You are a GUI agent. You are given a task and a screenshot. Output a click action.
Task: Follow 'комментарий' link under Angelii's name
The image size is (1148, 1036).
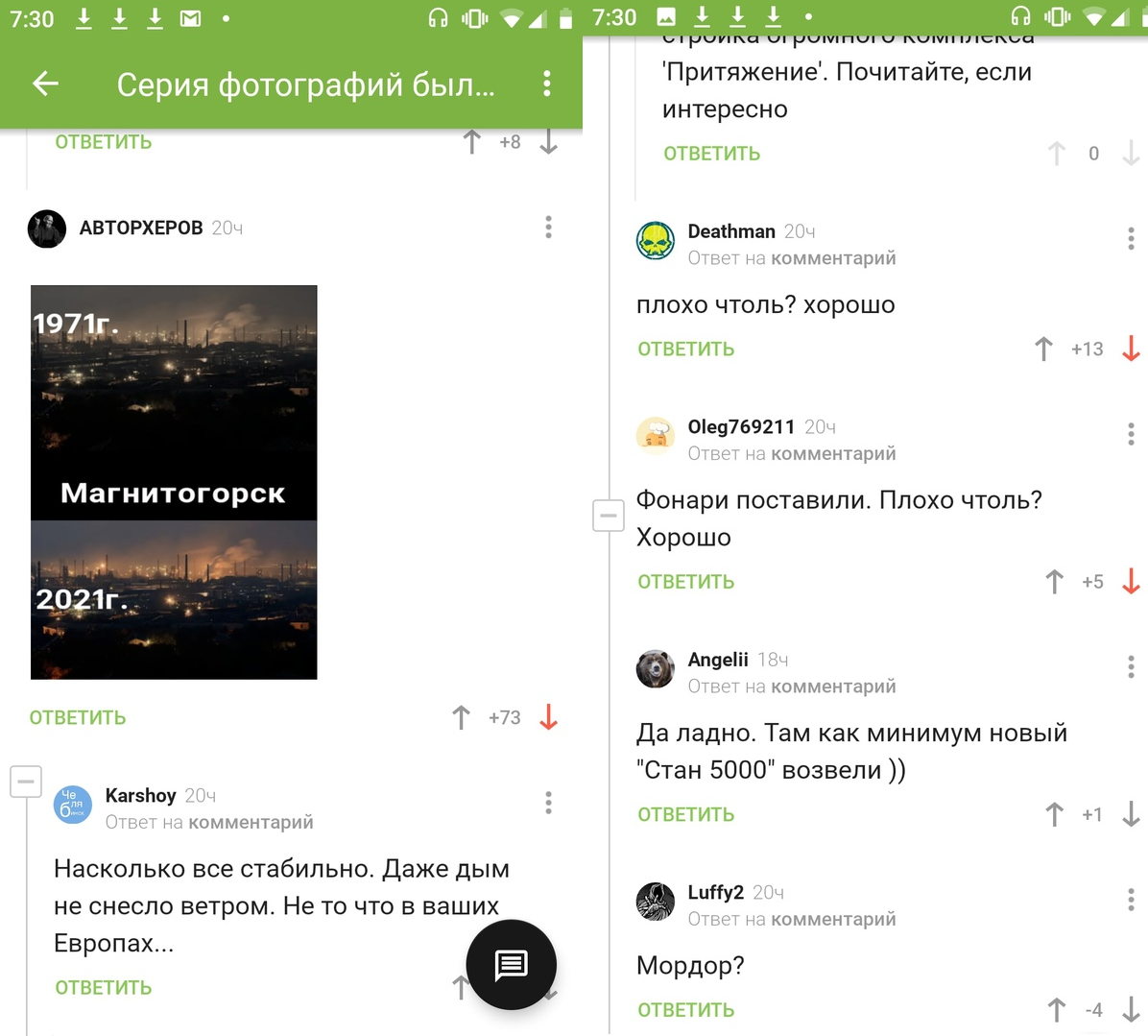coord(833,687)
